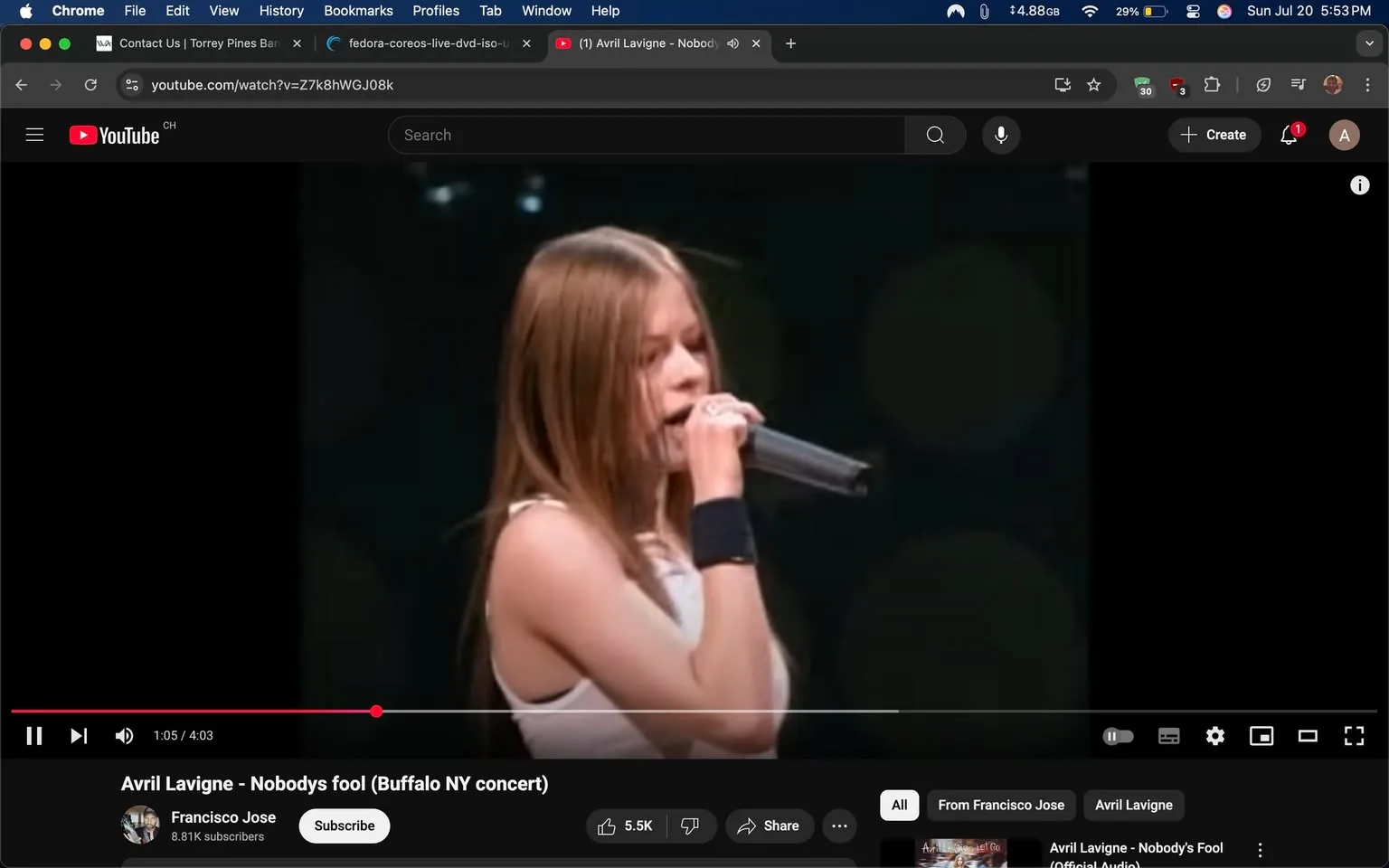Open the Create menu
Image resolution: width=1389 pixels, height=868 pixels.
coord(1214,135)
